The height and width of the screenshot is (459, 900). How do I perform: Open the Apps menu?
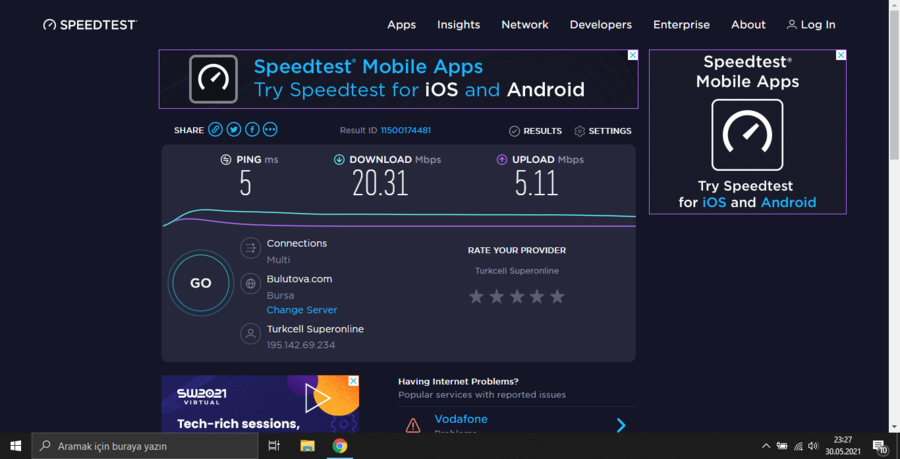[401, 25]
